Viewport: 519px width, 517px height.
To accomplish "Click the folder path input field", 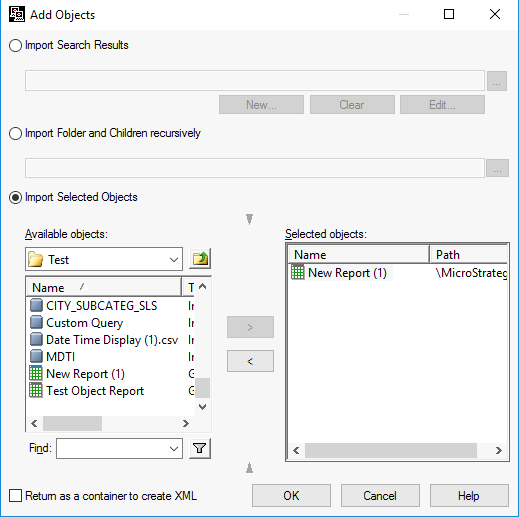I will tap(255, 168).
